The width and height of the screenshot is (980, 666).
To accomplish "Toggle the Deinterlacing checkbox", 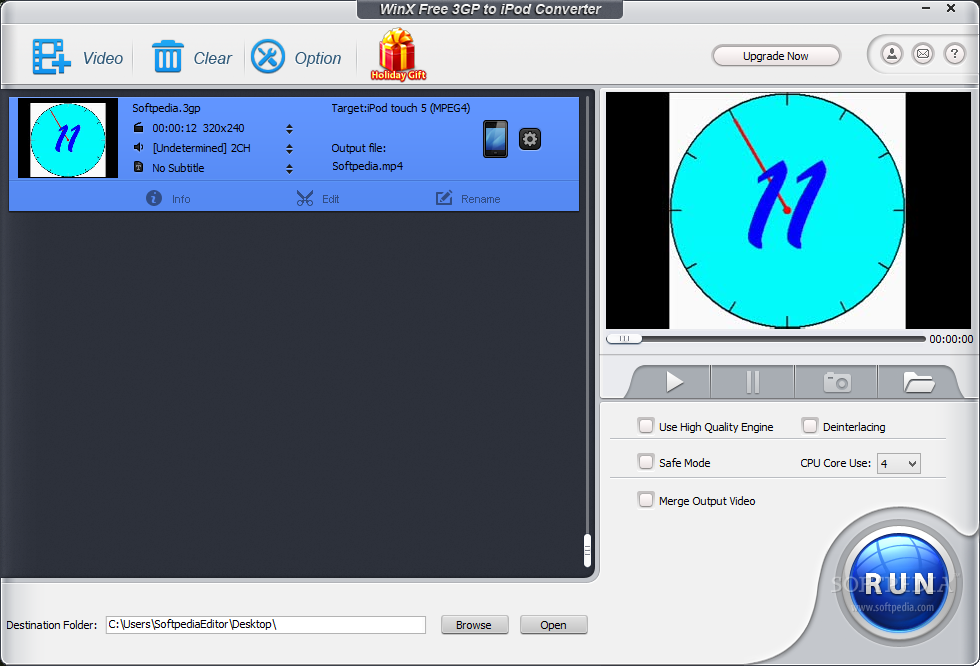I will click(x=809, y=426).
